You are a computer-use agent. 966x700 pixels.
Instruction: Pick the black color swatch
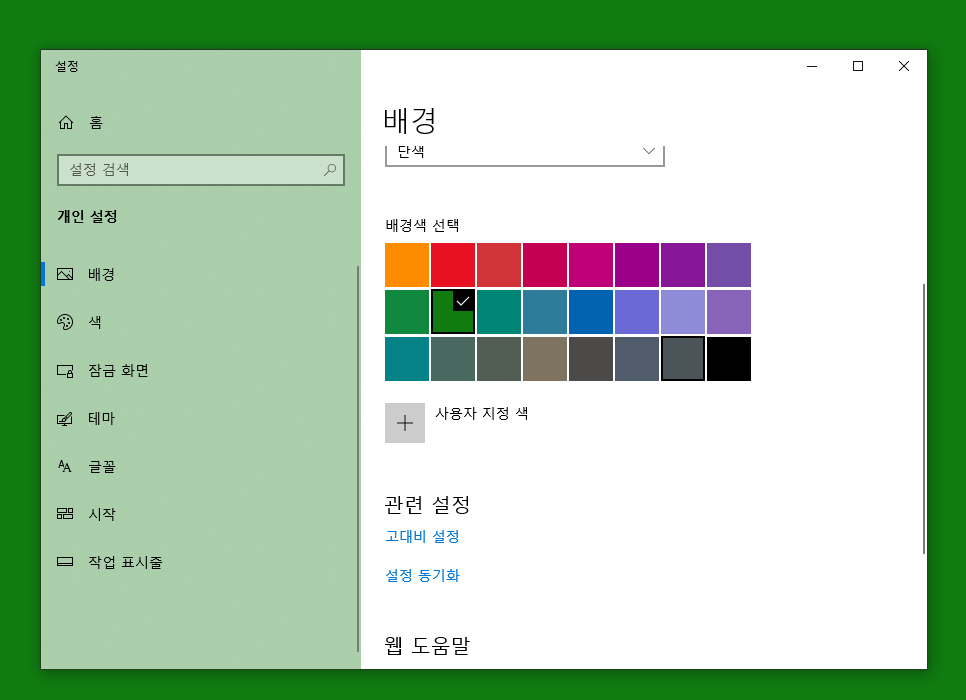[729, 359]
